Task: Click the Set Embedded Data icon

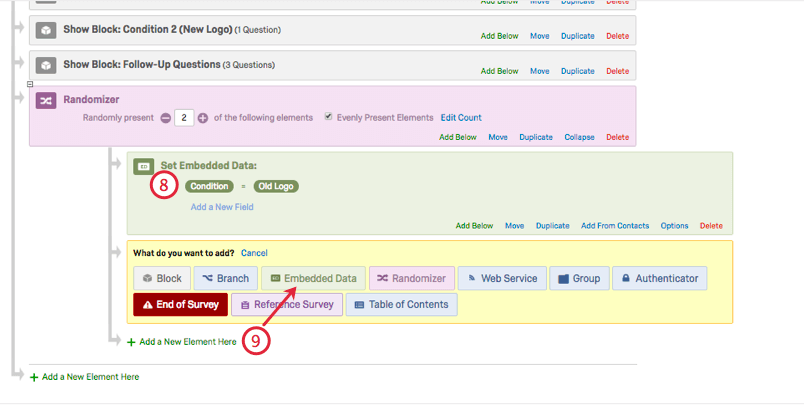Action: (x=144, y=166)
